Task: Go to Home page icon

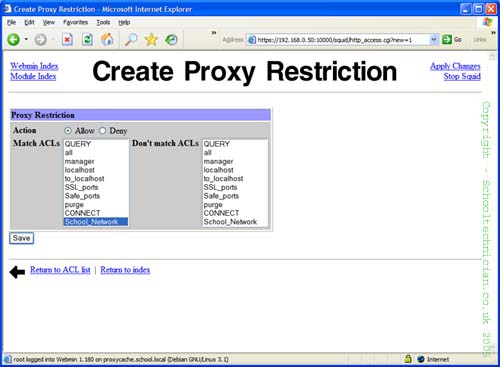Action: (107, 40)
